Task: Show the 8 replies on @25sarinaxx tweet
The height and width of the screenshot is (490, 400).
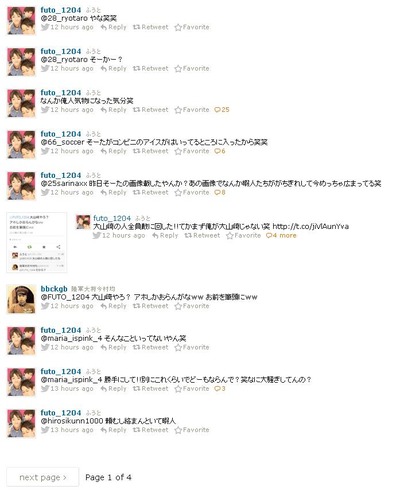Action: [x=220, y=192]
